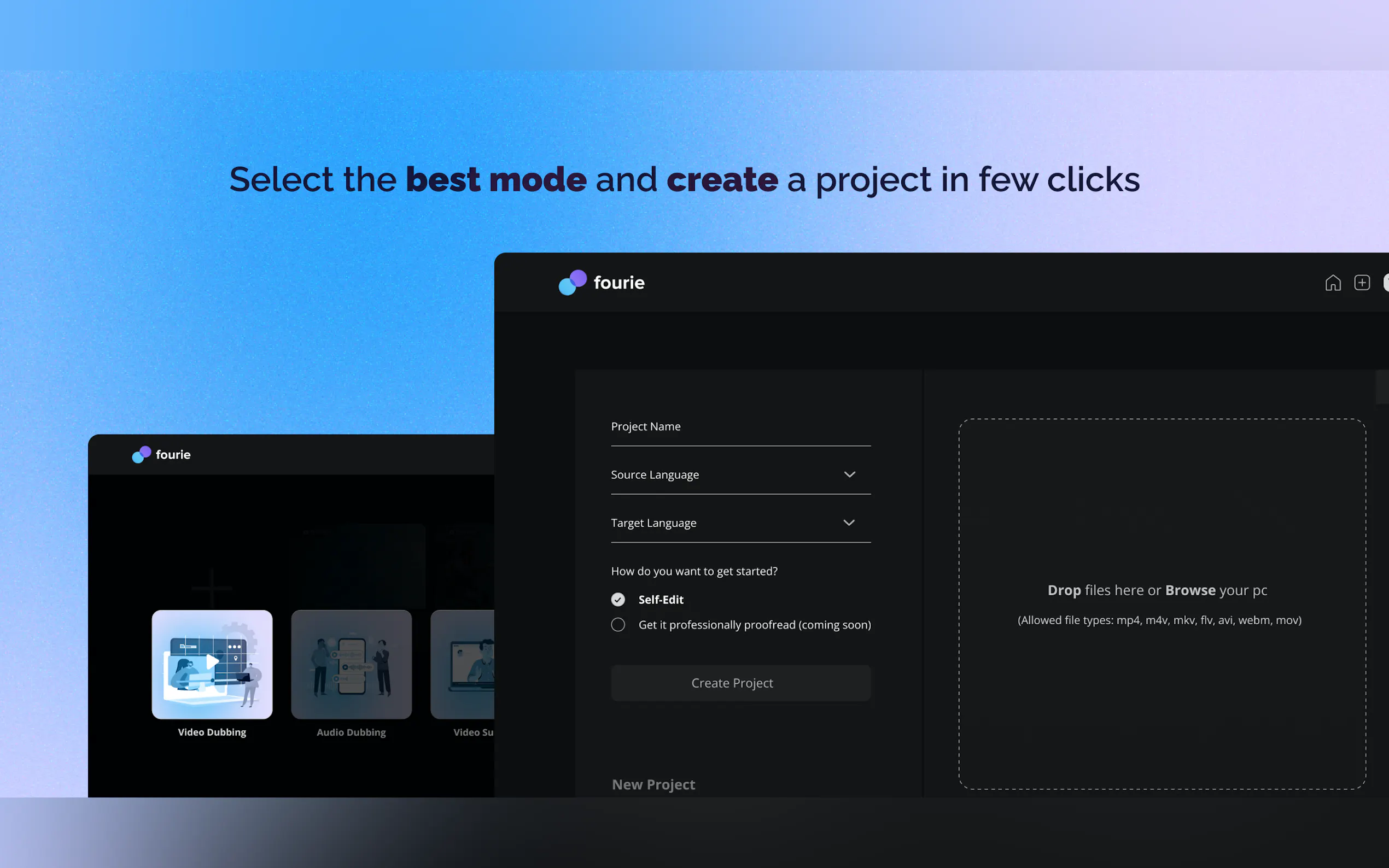Expand the Source Language dropdown chevron
Viewport: 1389px width, 868px height.
coord(849,475)
